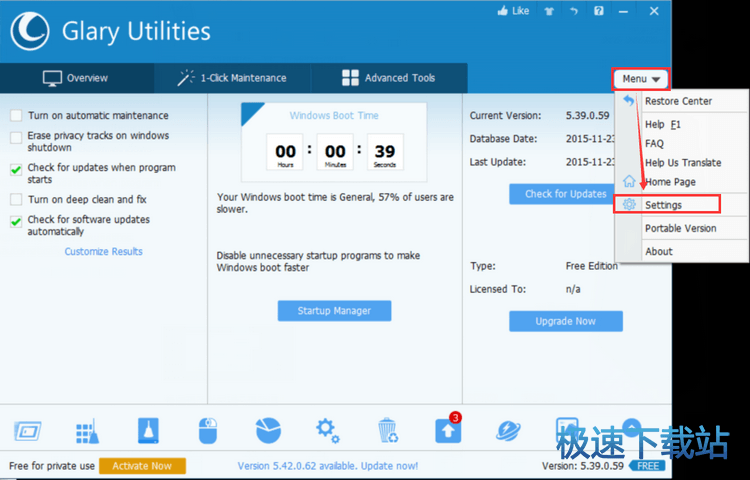Viewport: 750px width, 480px height.
Task: Select Help F1 menu entry
Action: (682, 124)
